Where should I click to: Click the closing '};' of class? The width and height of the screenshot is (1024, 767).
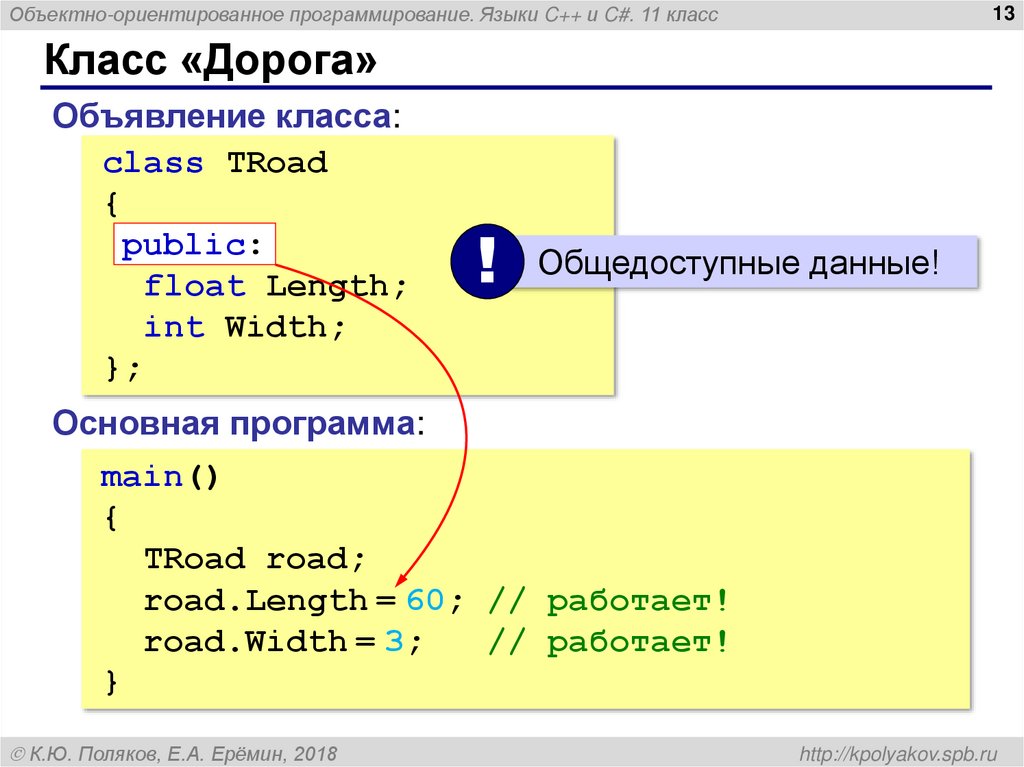pos(122,368)
